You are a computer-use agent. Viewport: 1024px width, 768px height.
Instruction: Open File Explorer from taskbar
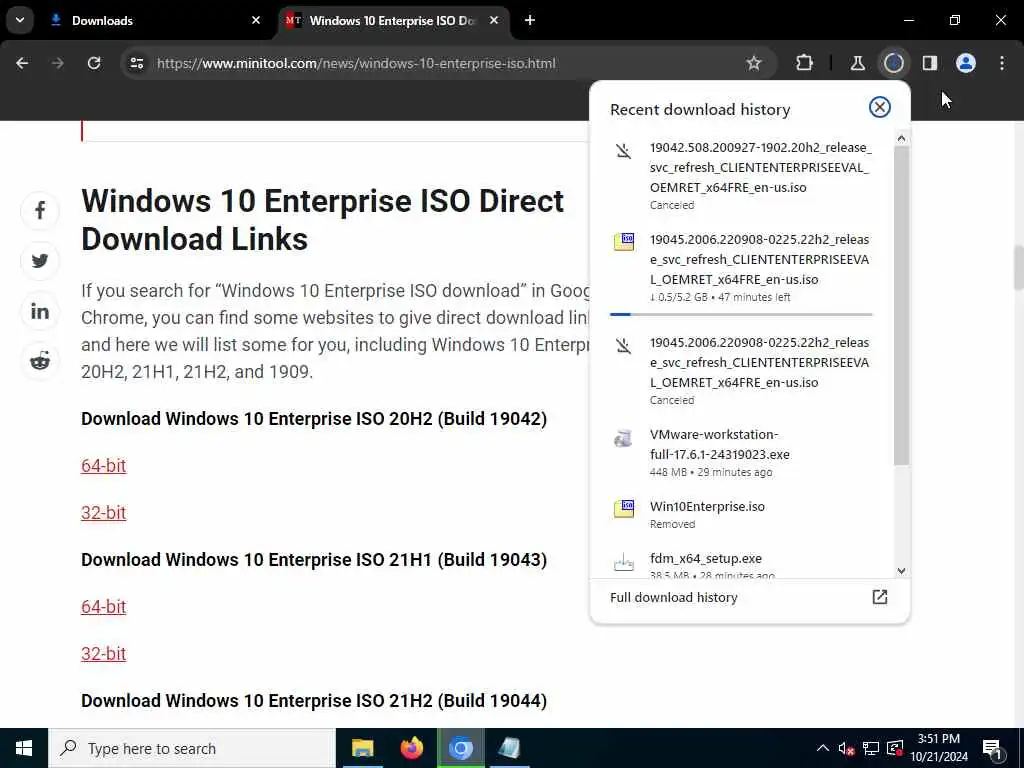[x=362, y=748]
